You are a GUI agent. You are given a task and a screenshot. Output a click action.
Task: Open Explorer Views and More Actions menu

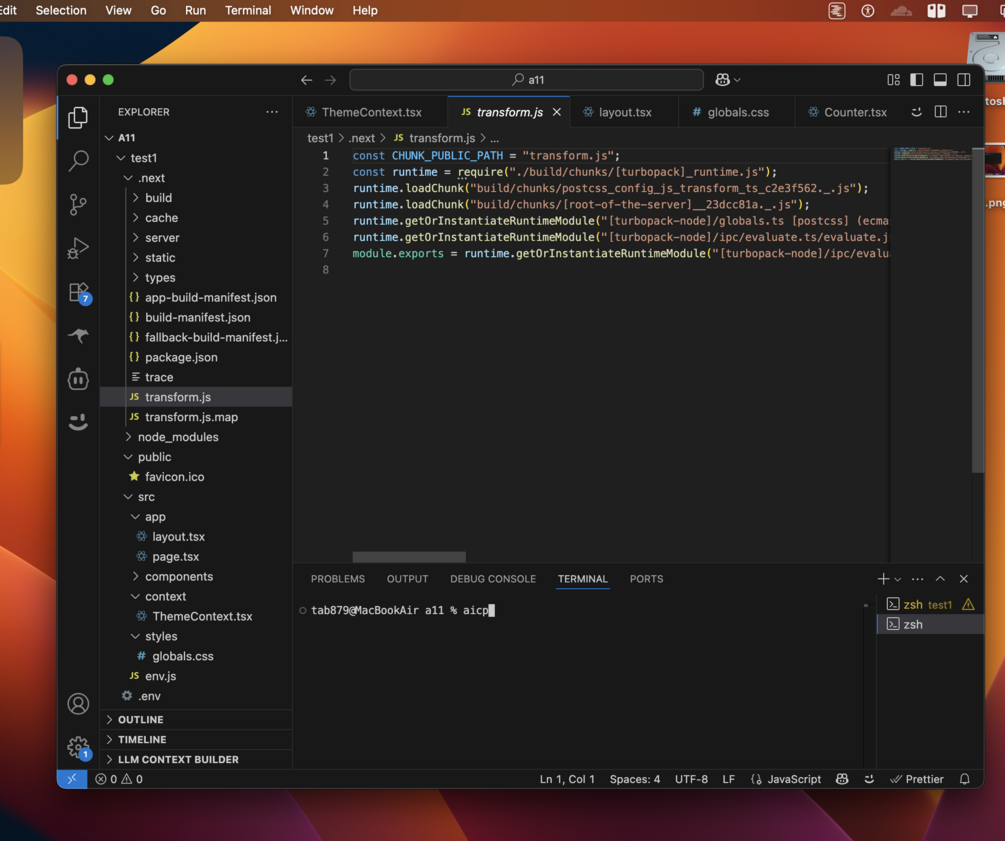[272, 112]
